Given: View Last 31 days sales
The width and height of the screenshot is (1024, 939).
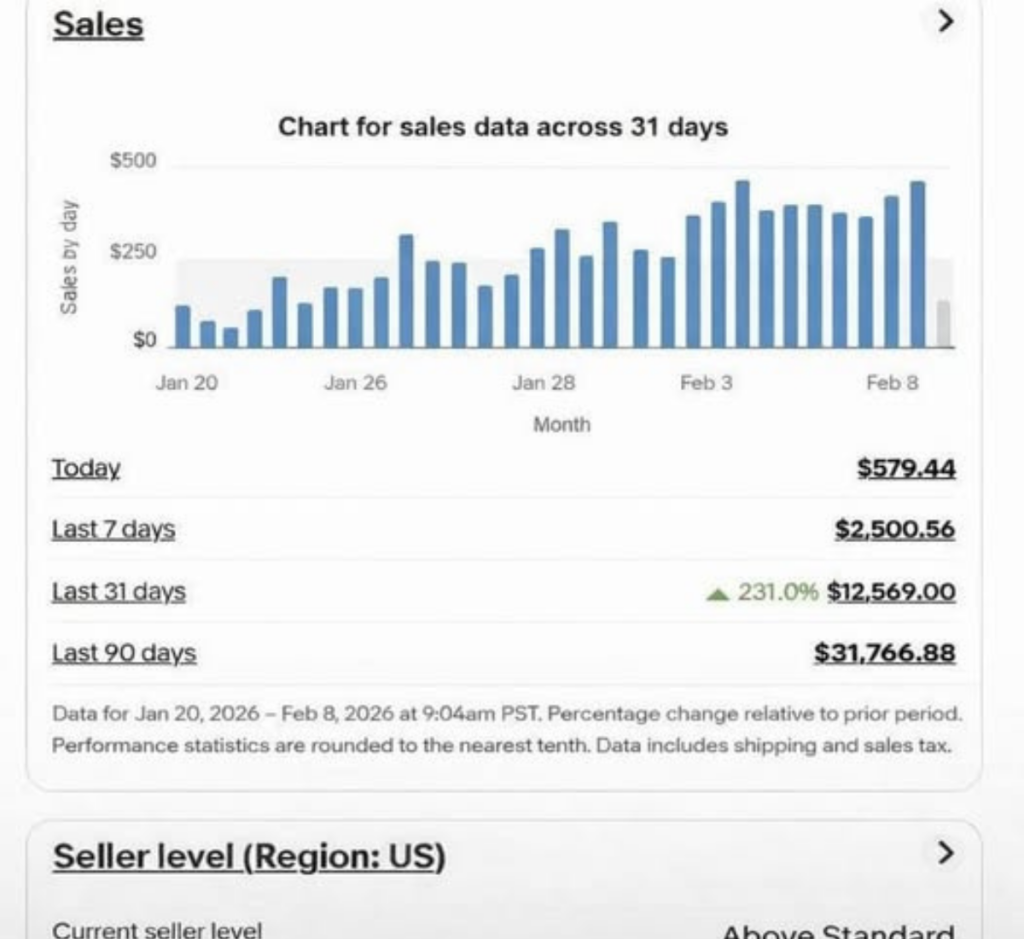Looking at the screenshot, I should point(119,591).
